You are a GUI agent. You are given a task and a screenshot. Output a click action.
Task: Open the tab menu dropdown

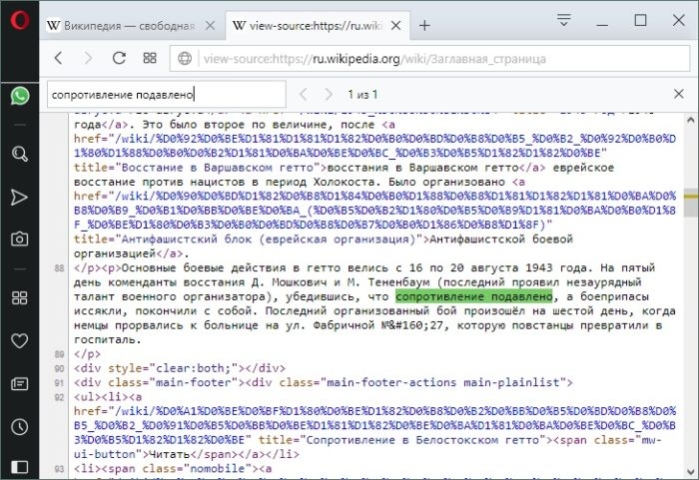563,20
